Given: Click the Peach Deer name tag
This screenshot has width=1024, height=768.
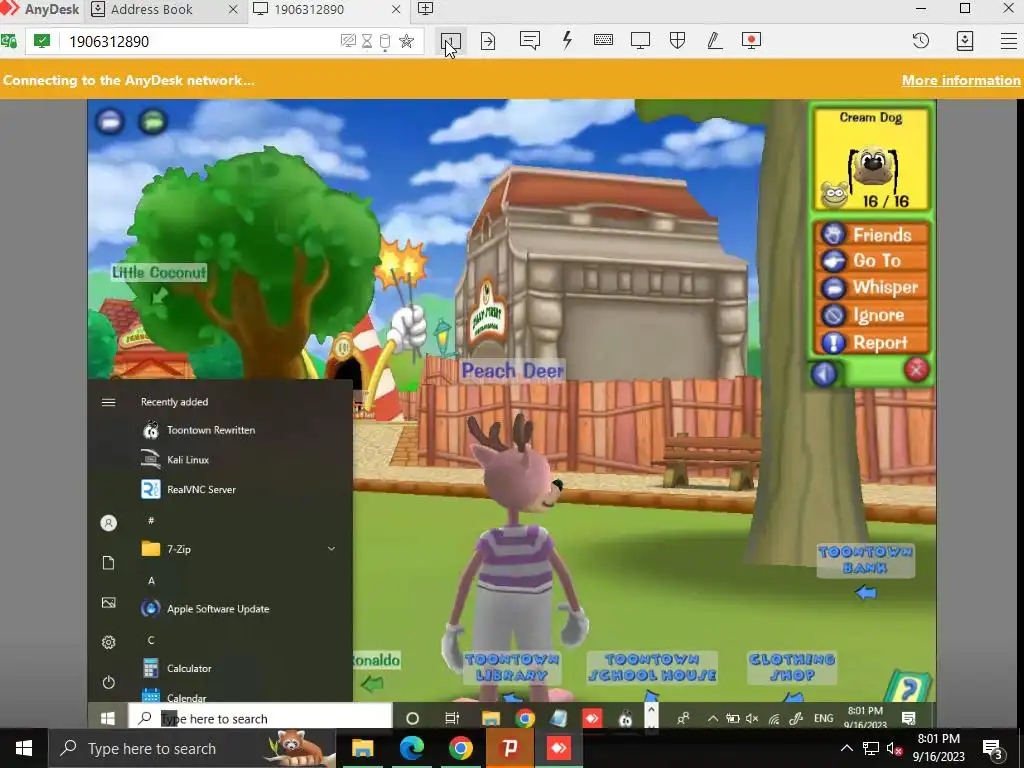Looking at the screenshot, I should pyautogui.click(x=513, y=371).
